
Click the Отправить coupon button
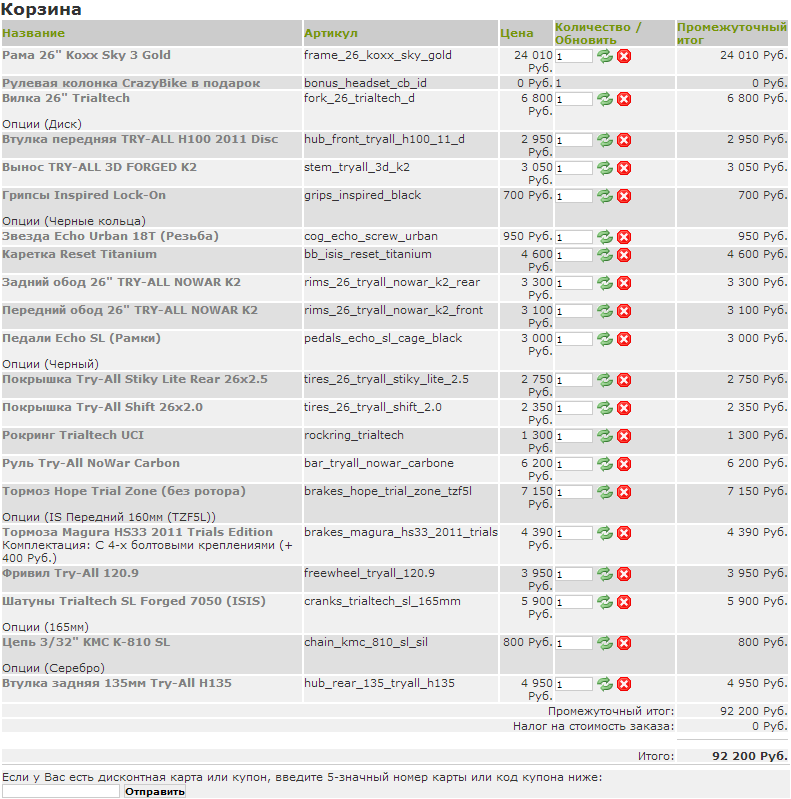click(x=155, y=792)
